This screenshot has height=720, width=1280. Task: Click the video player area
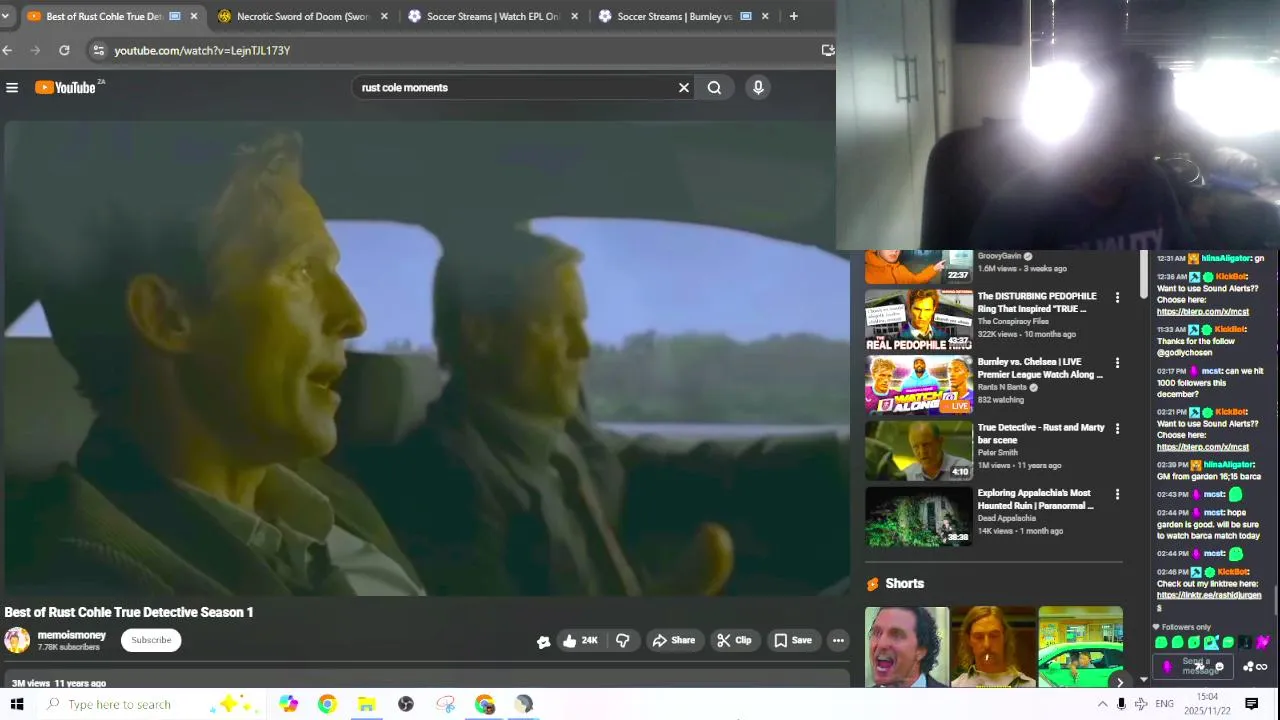[425, 358]
